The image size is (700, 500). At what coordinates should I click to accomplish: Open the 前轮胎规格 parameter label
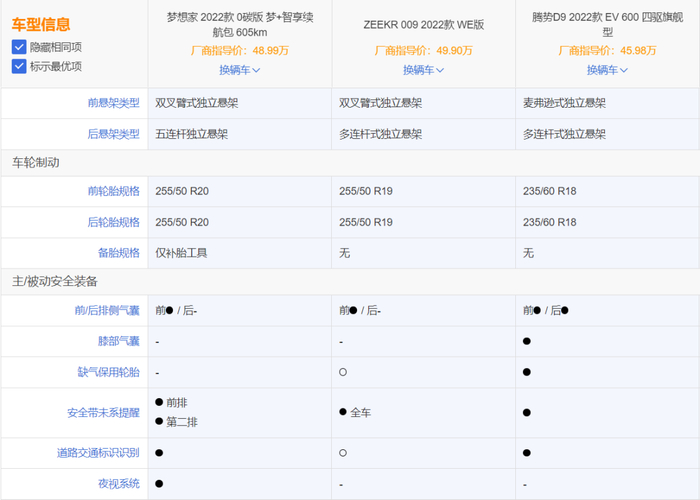point(113,191)
